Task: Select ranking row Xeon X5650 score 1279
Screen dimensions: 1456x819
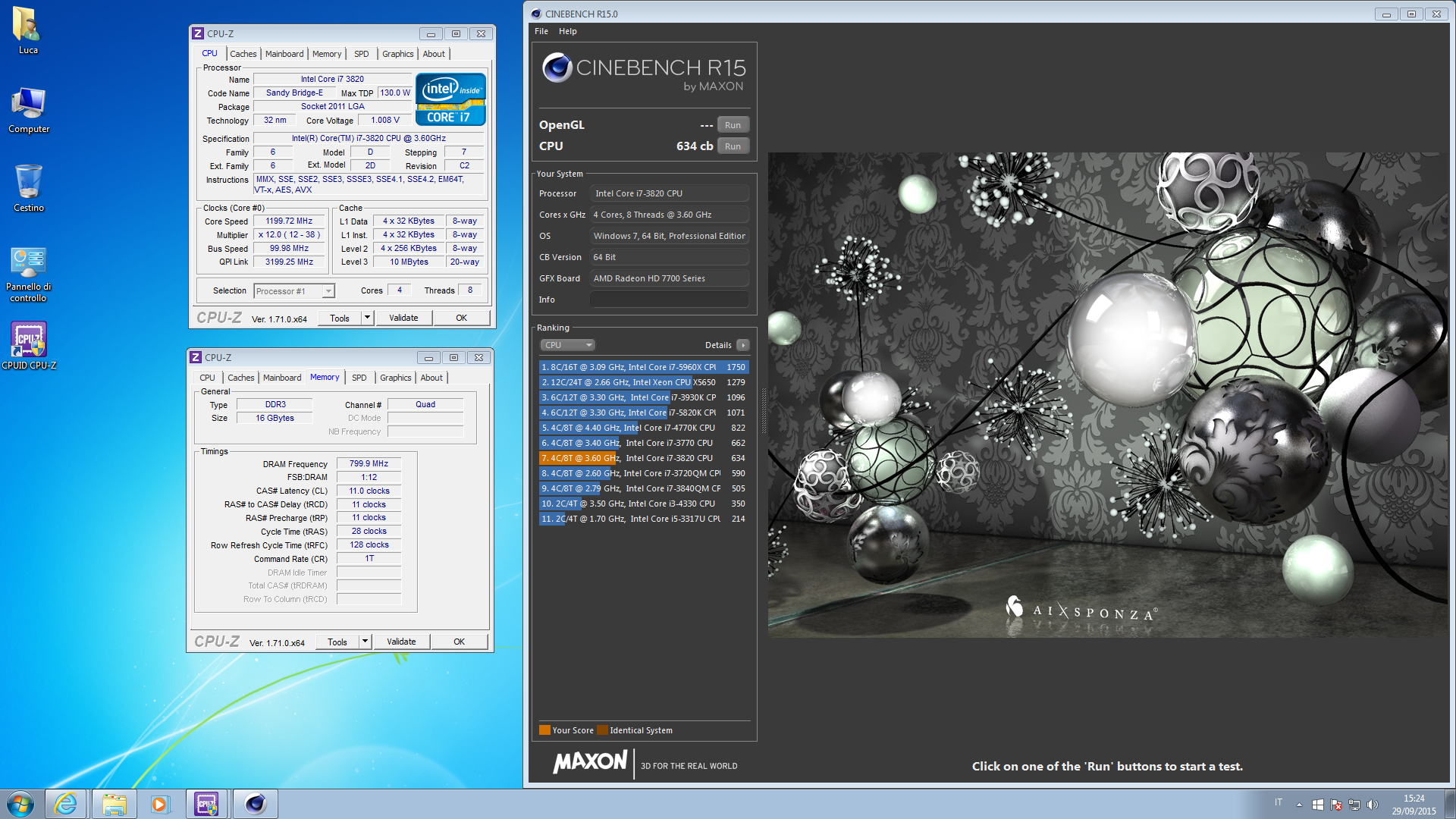Action: click(x=644, y=382)
